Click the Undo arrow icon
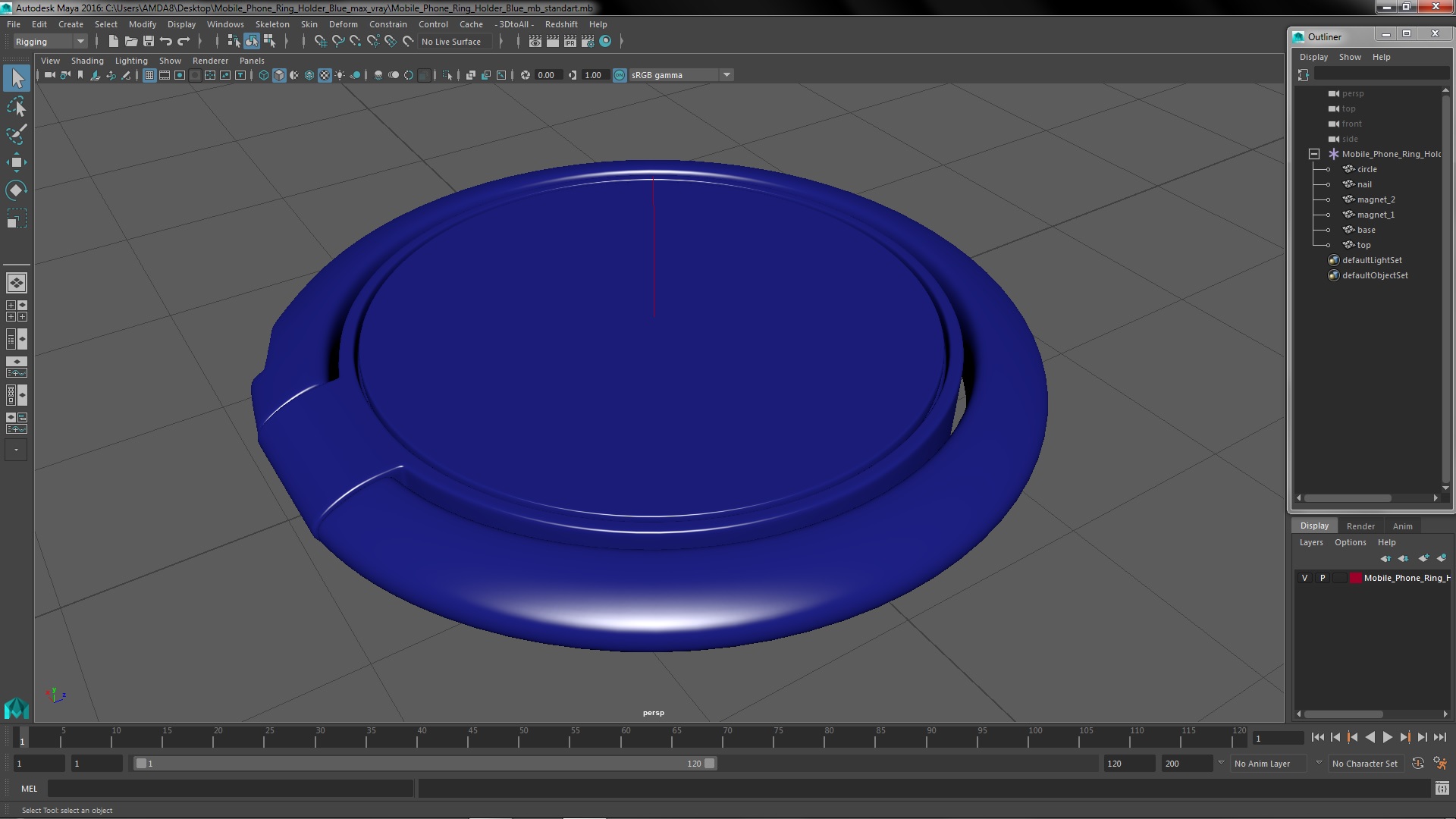The height and width of the screenshot is (819, 1456). [166, 42]
